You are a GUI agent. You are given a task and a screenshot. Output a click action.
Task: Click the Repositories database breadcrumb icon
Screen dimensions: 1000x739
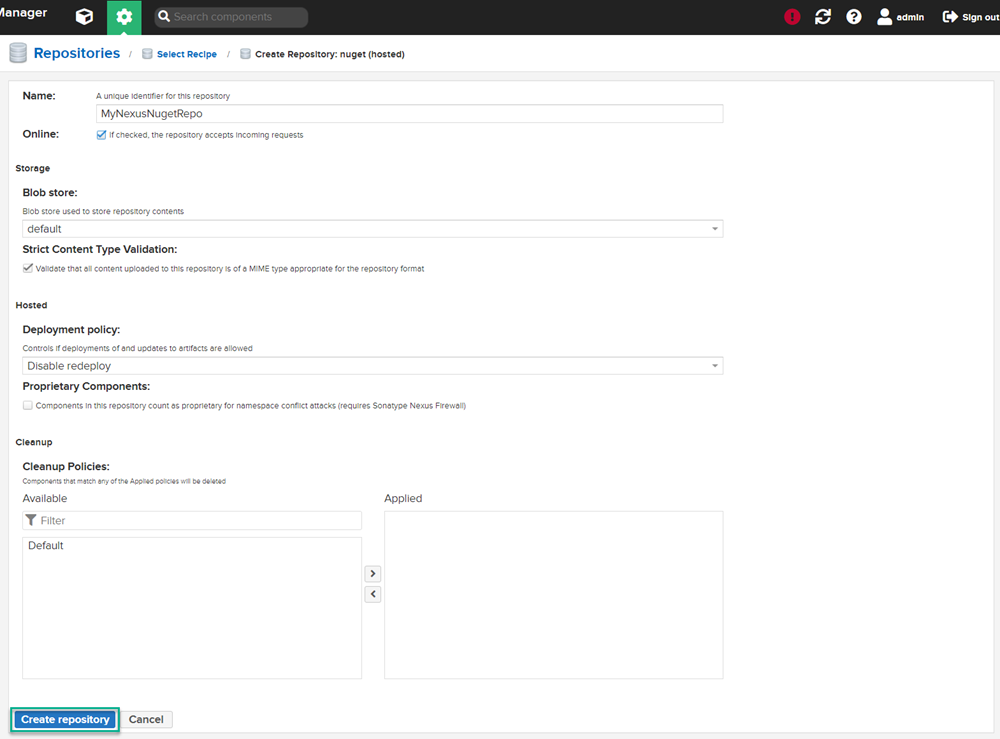coord(16,52)
